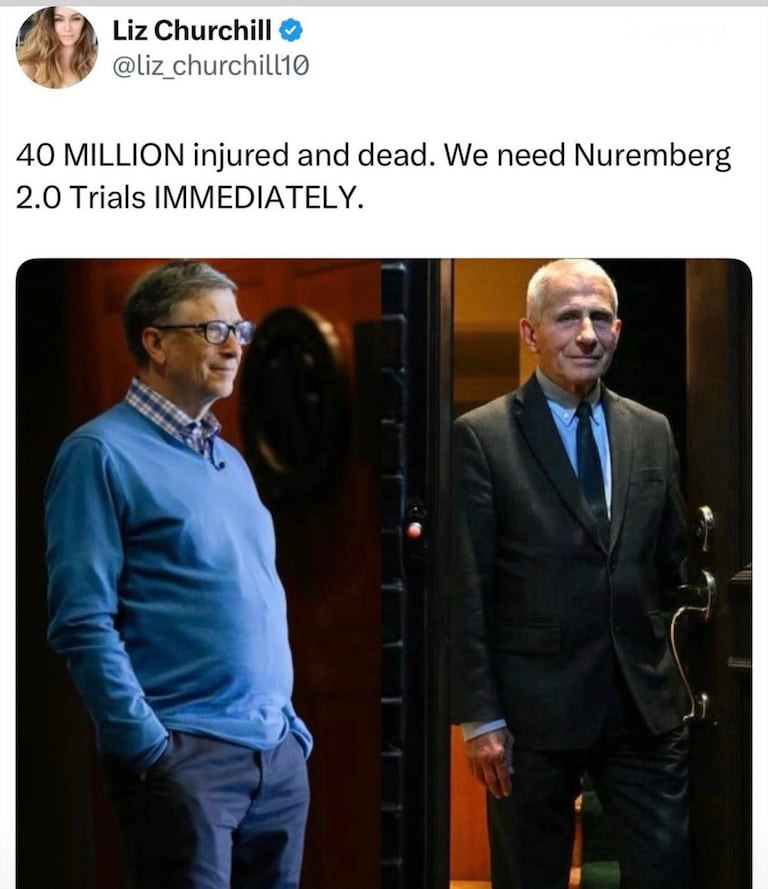Open the left photo of the blue-sweater man
This screenshot has width=768, height=889.
click(x=198, y=573)
